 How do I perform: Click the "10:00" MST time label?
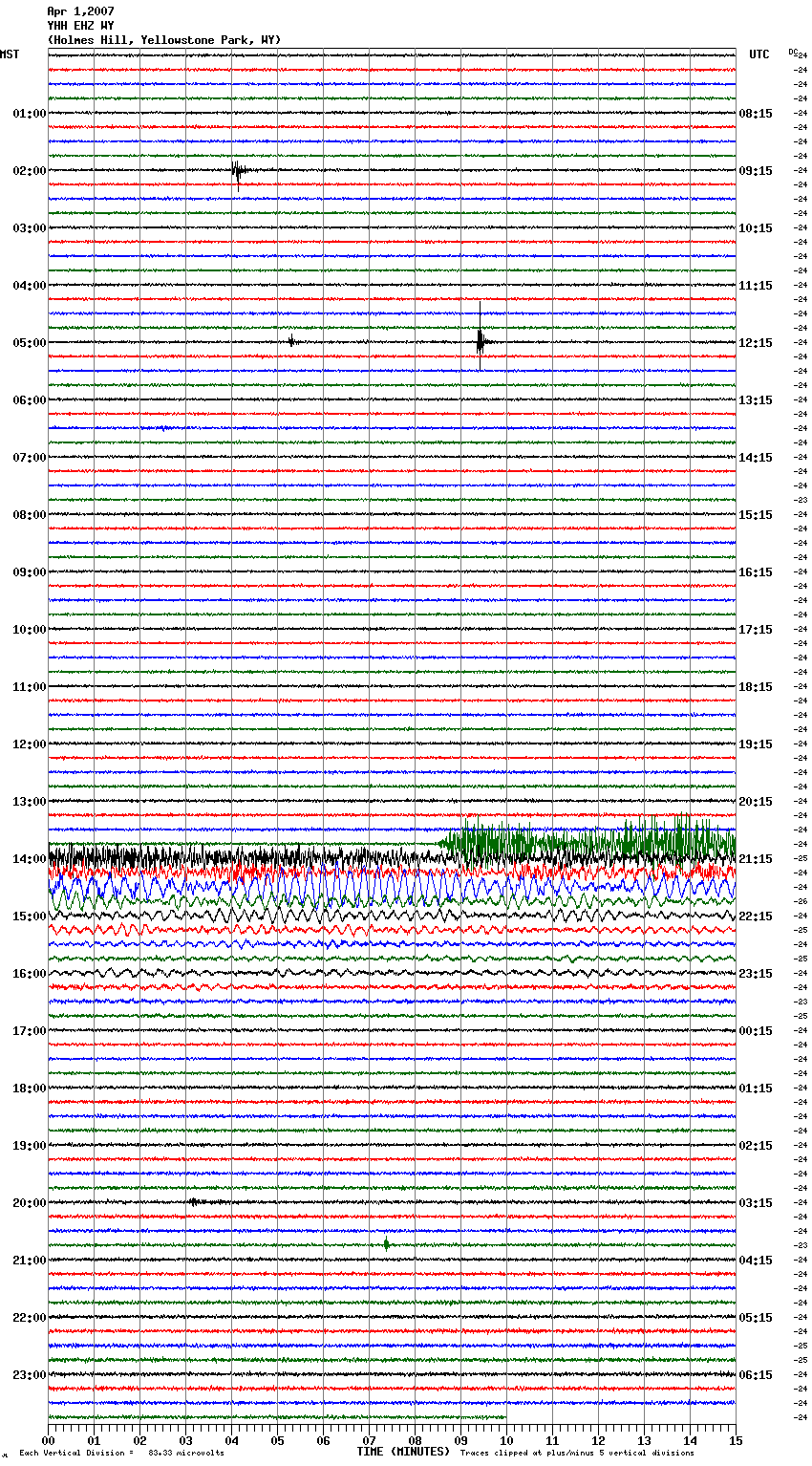click(30, 630)
